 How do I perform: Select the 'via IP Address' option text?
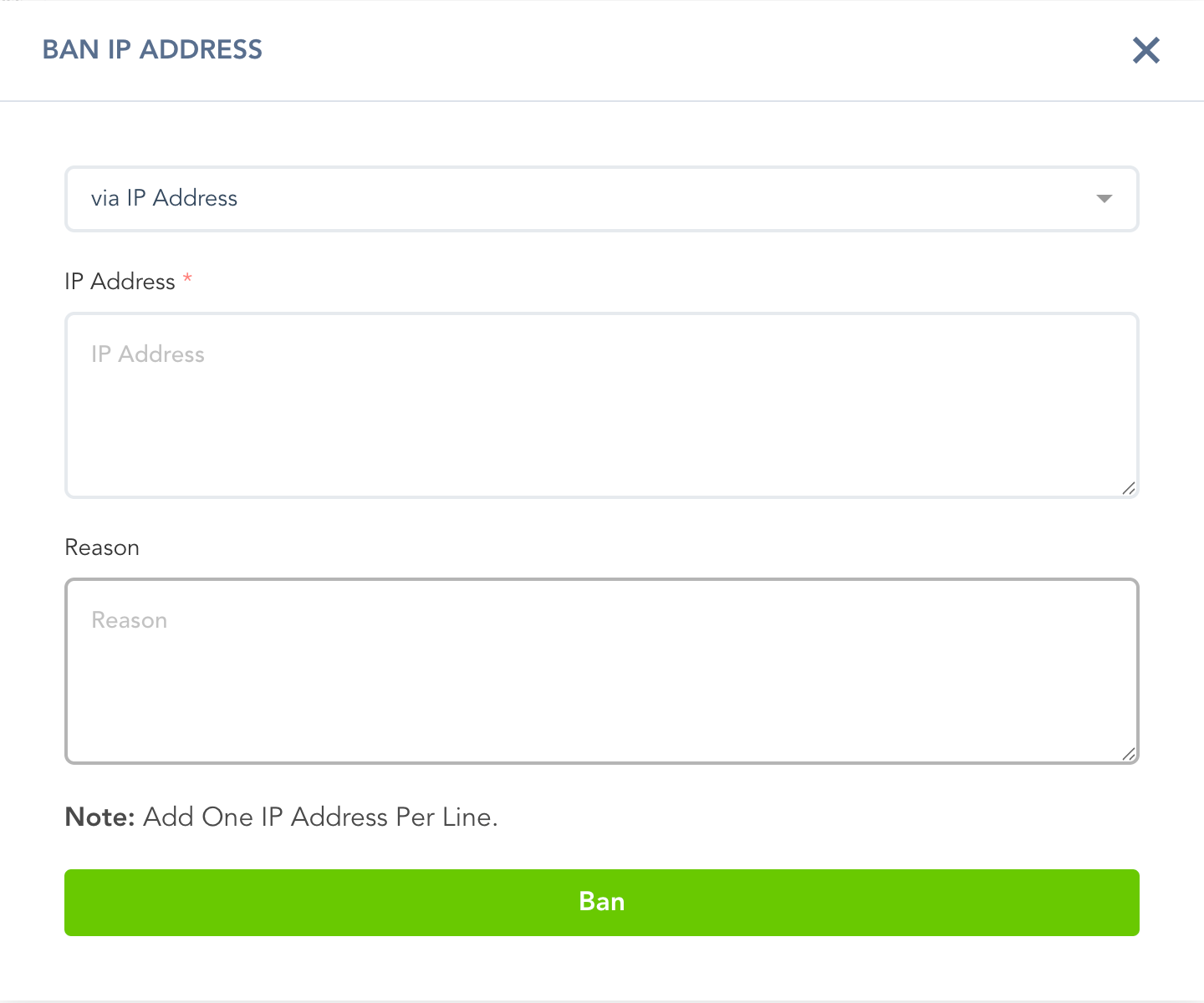(x=164, y=198)
